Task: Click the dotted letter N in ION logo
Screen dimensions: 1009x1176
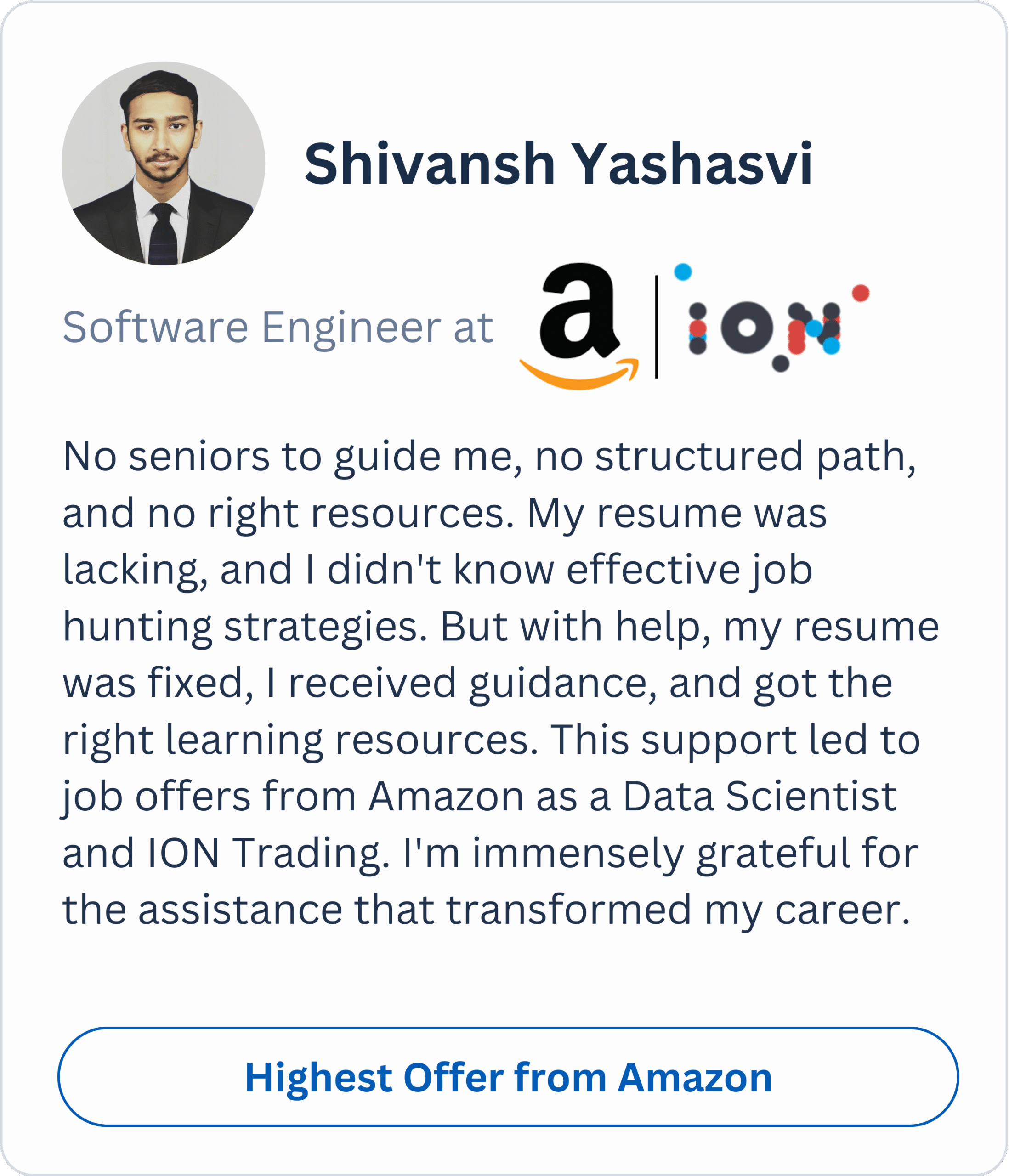Action: point(813,329)
